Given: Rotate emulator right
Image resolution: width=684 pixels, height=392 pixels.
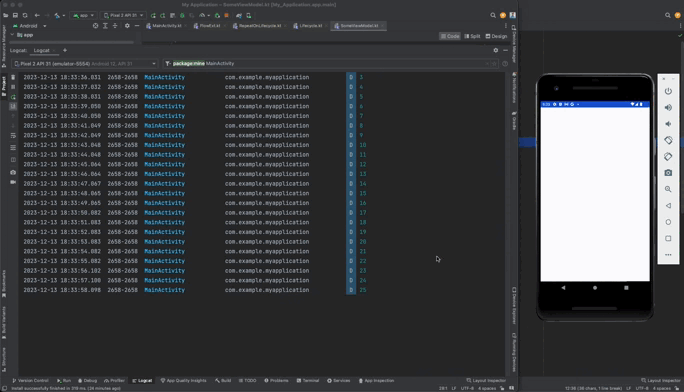Looking at the screenshot, I should pyautogui.click(x=668, y=157).
